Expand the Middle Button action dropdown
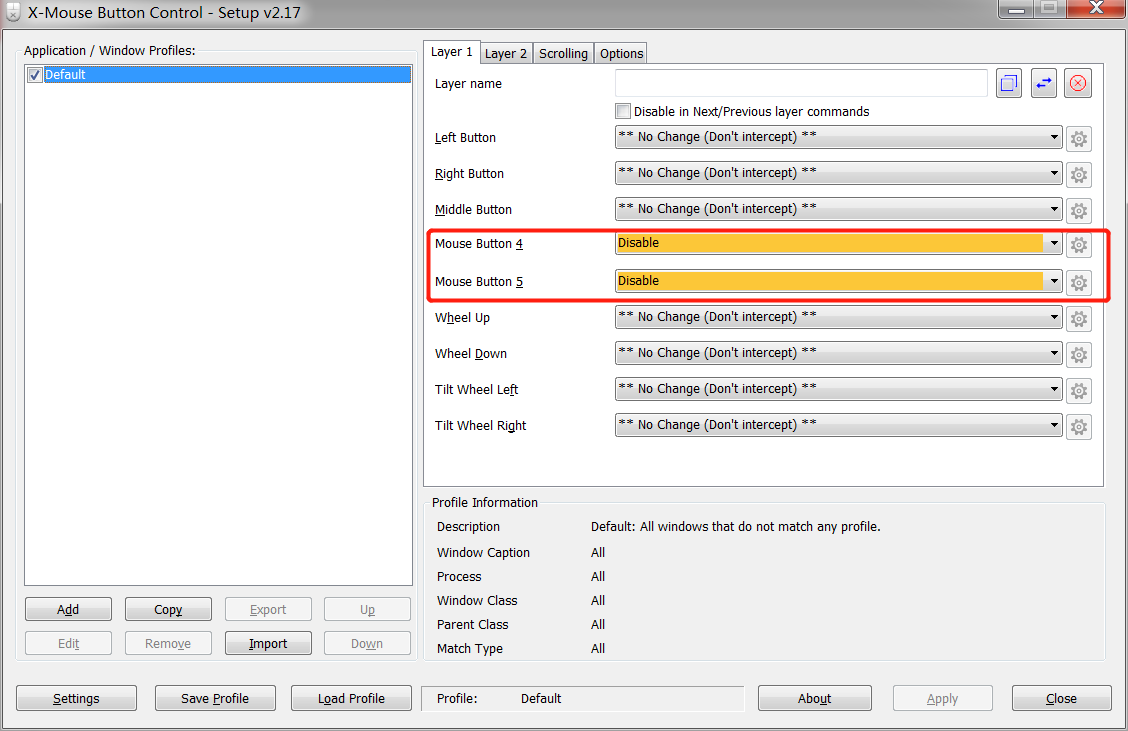Screen dimensions: 1128x731 tap(839, 209)
